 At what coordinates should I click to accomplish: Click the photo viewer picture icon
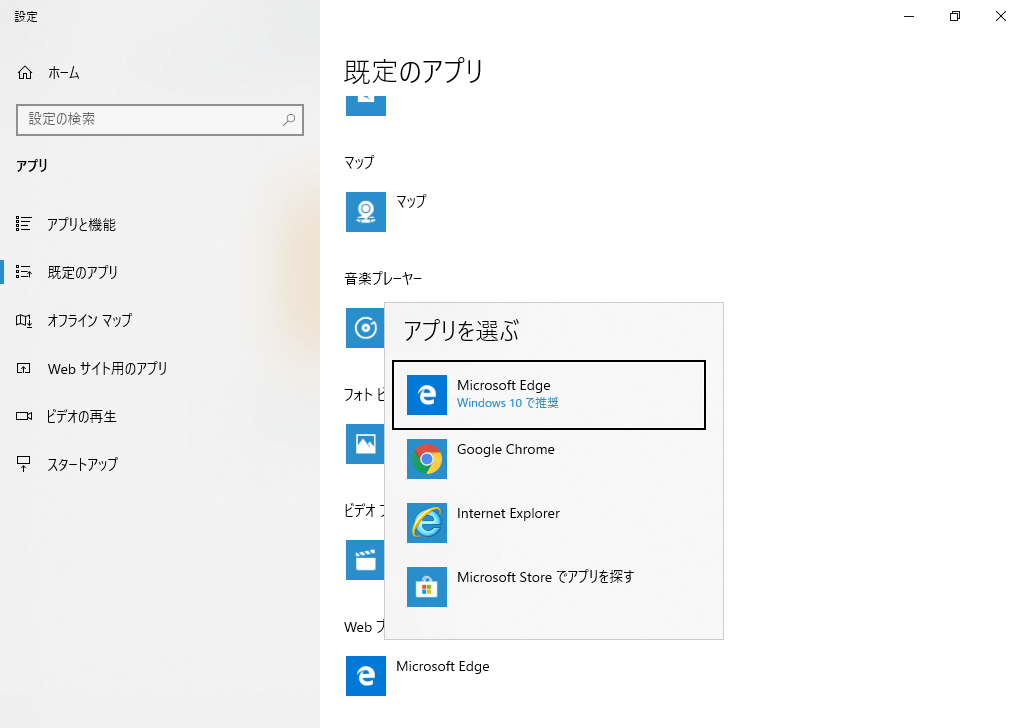[x=365, y=444]
